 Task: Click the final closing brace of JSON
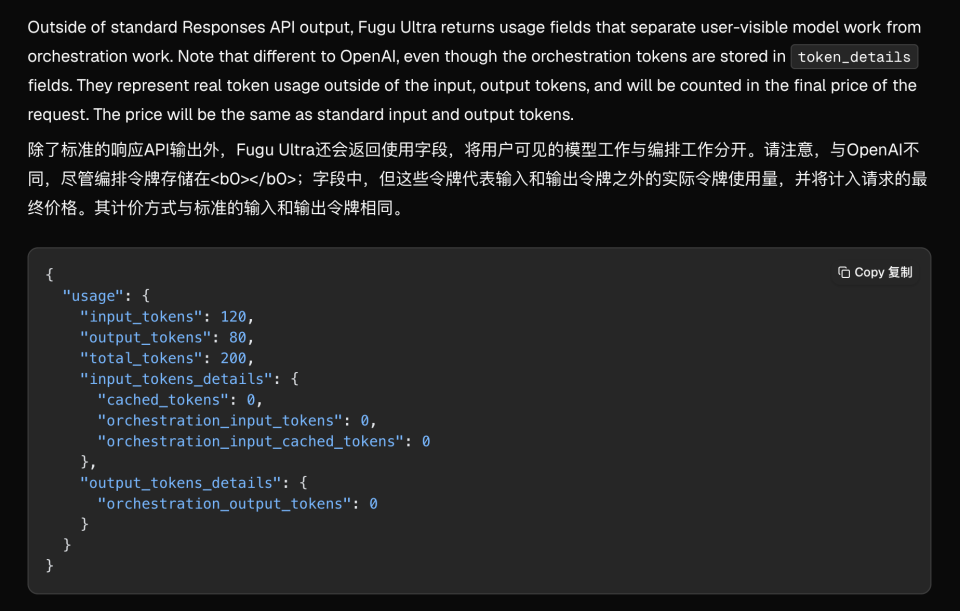[x=50, y=566]
